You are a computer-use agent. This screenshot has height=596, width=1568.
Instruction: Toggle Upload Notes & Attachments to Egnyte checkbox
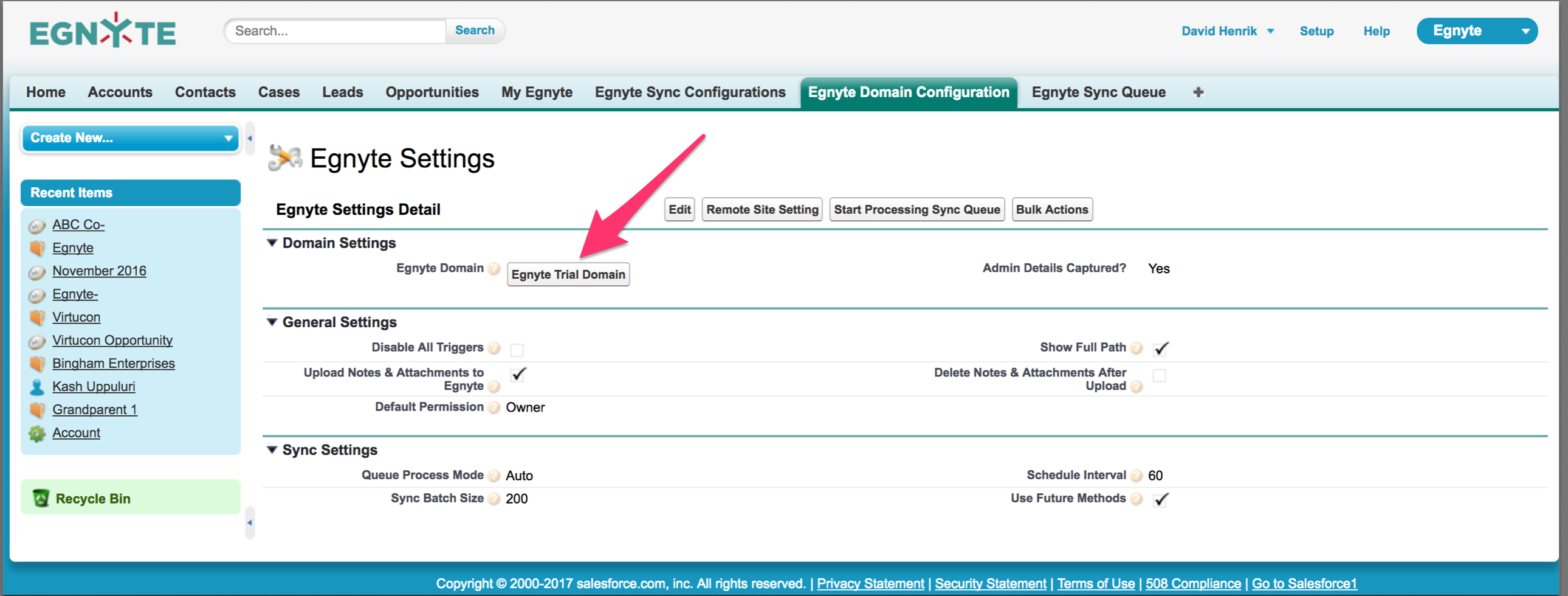(518, 374)
